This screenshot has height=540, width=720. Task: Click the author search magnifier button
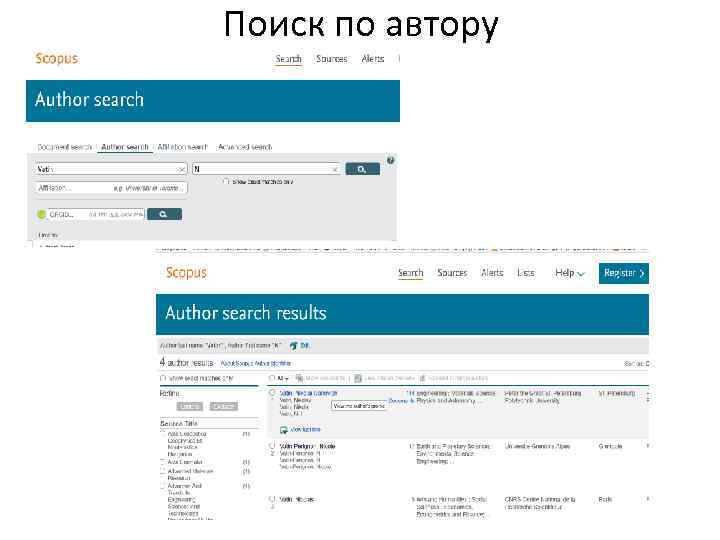[362, 169]
